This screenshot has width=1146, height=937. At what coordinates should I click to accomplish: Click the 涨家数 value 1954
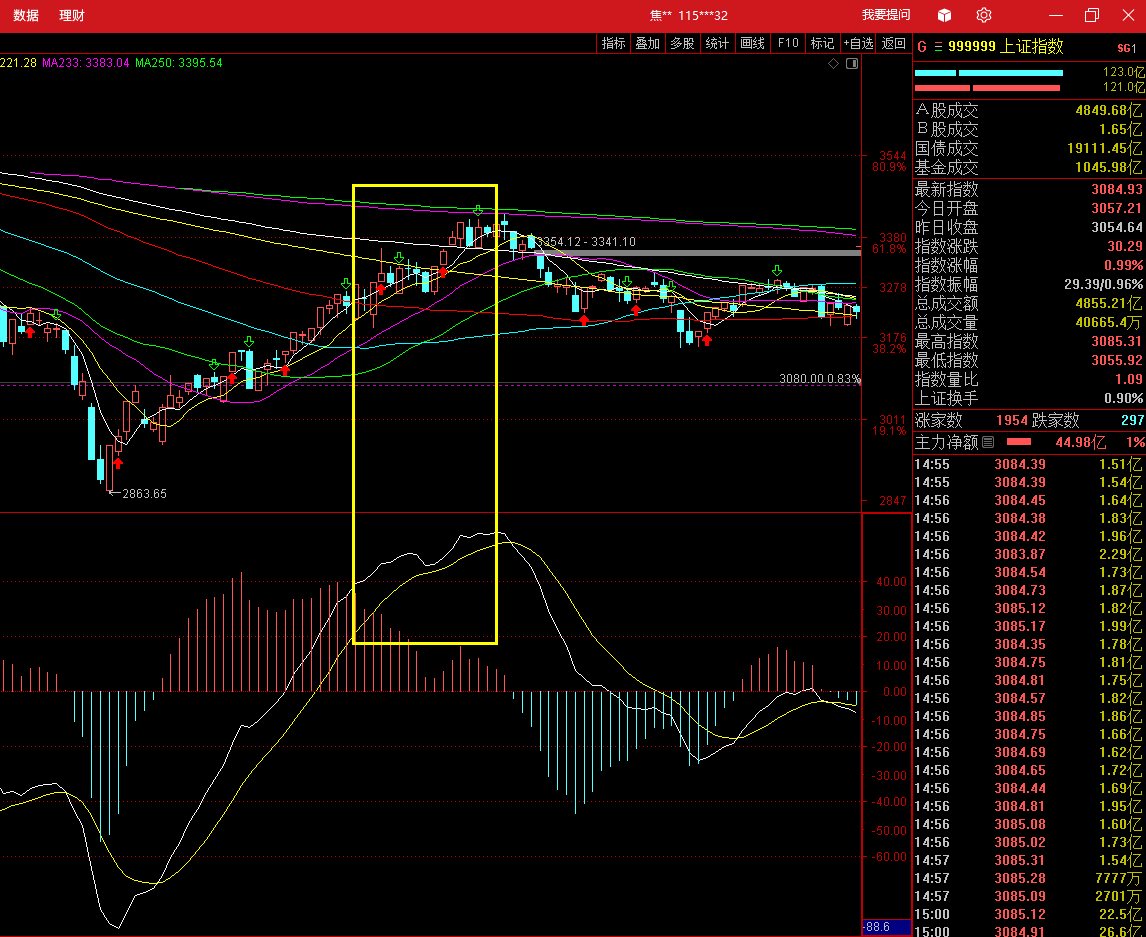point(1012,421)
